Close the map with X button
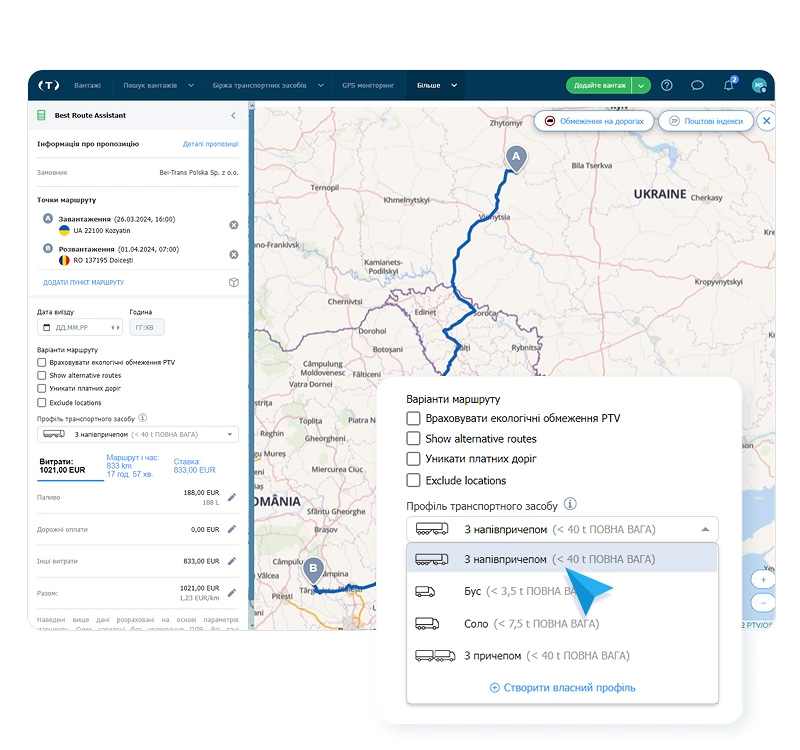Screen dimensions: 800x750 [766, 121]
